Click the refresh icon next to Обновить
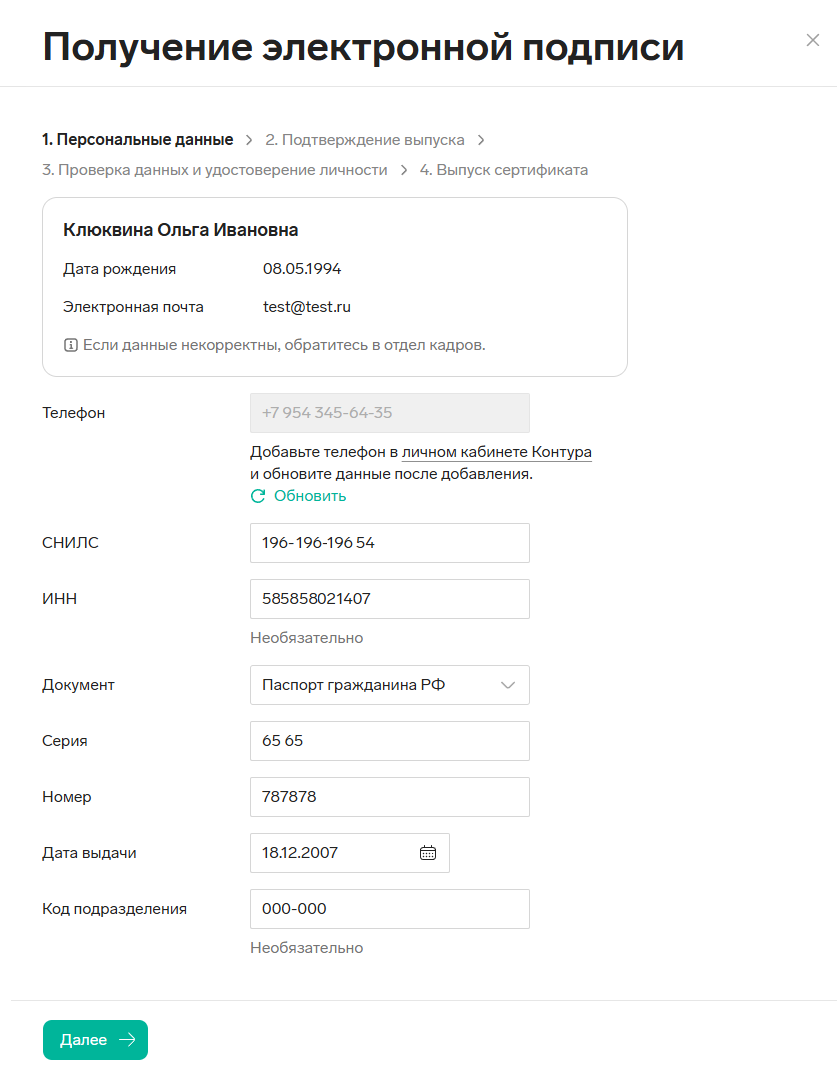This screenshot has height=1078, width=837. (x=258, y=496)
